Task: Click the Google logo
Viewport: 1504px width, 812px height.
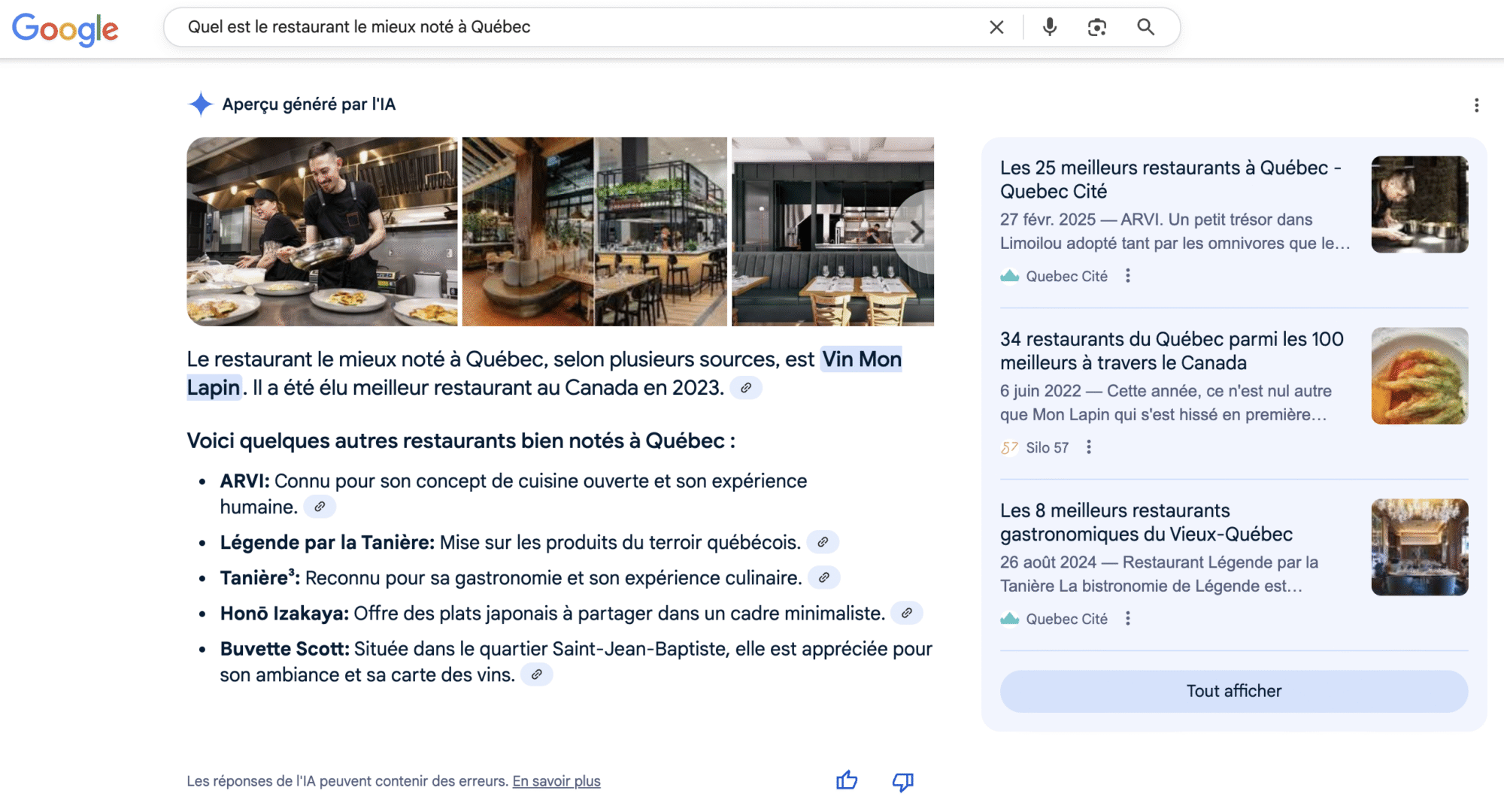Action: (x=65, y=29)
